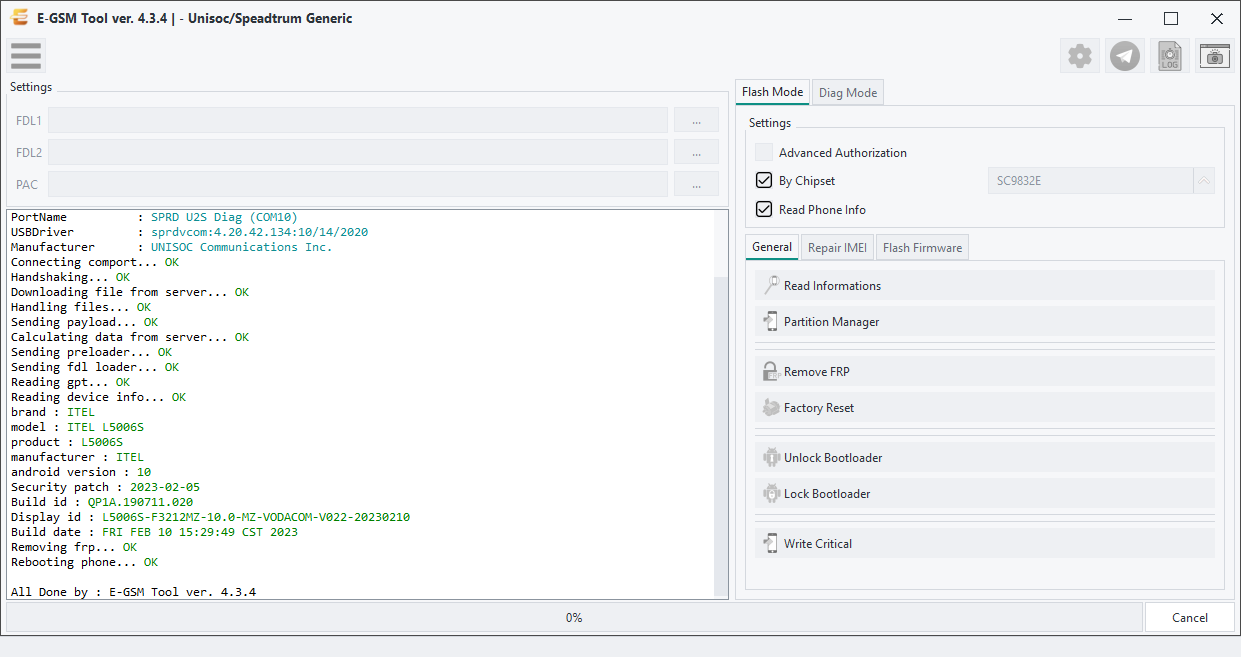Image resolution: width=1241 pixels, height=657 pixels.
Task: Click the 'Build id : QP1A.190711.020' line
Action: click(102, 502)
